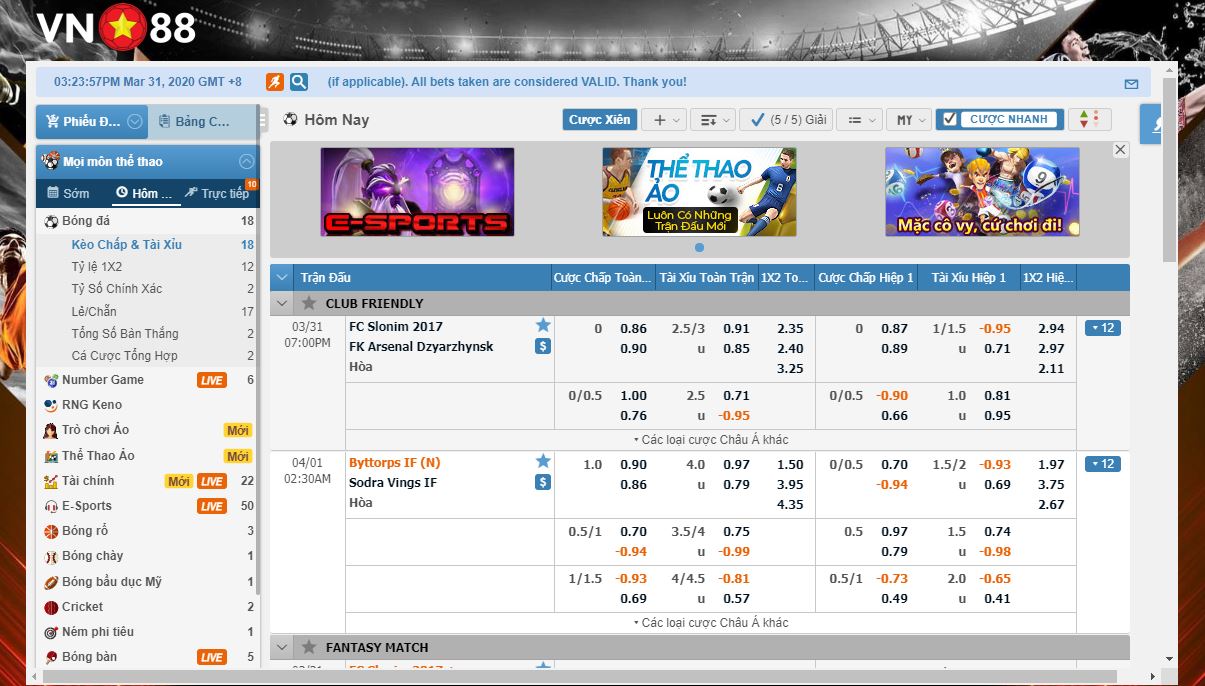Click the LIVE badge on E-Sports
The height and width of the screenshot is (686, 1205).
click(x=211, y=506)
